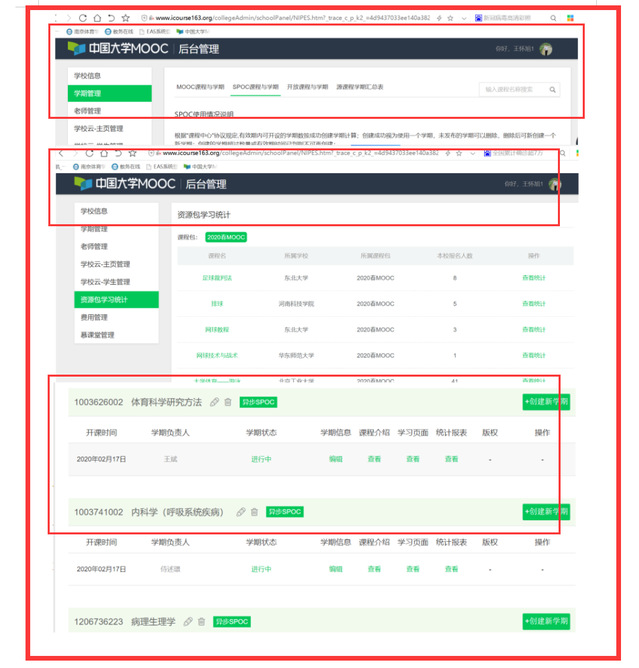
Task: Click 查看 under 学习页面 in 内科学 semester row
Action: 412,569
